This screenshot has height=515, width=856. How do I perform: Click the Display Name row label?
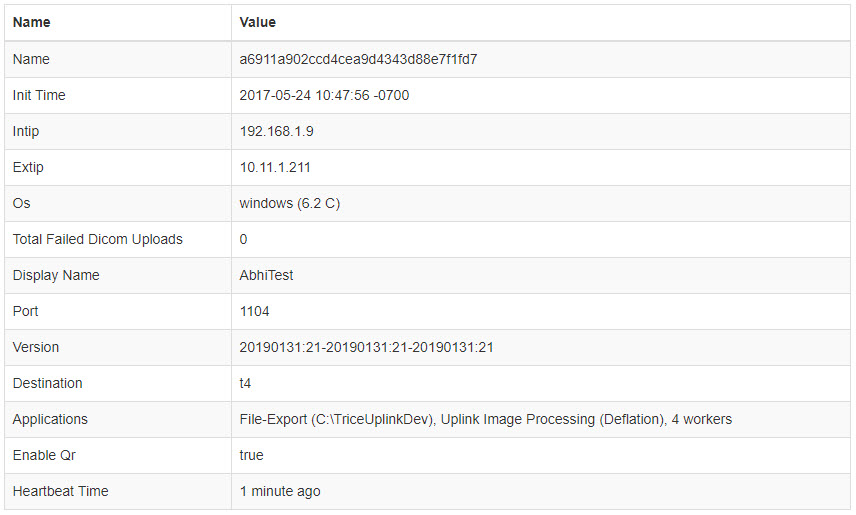[x=56, y=275]
